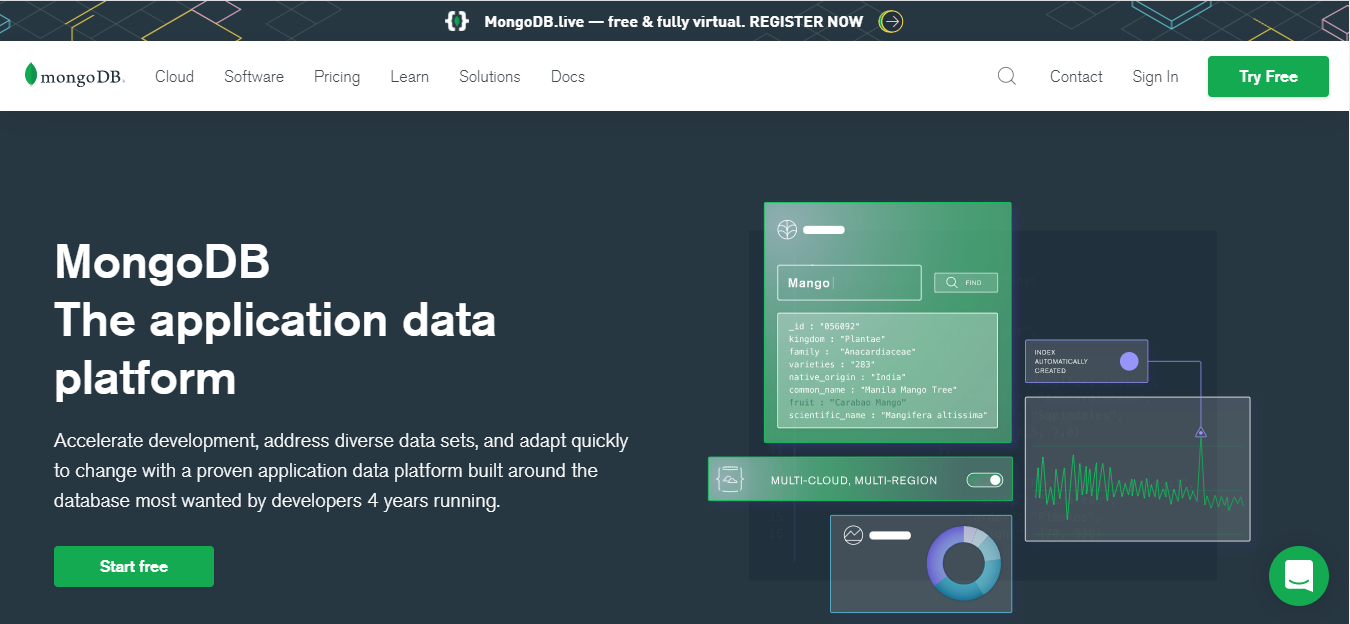Go to Pricing page
The height and width of the screenshot is (624, 1350).
(x=337, y=76)
